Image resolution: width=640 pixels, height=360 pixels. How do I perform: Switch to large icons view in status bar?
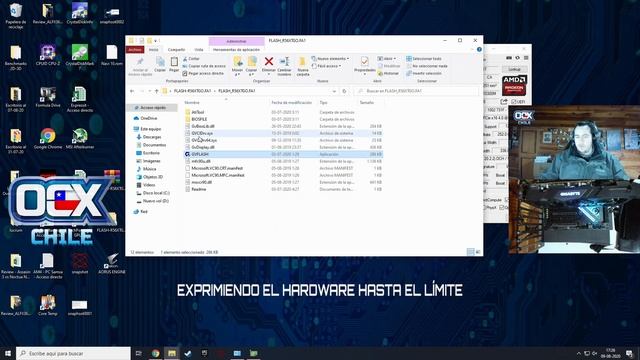click(x=478, y=252)
